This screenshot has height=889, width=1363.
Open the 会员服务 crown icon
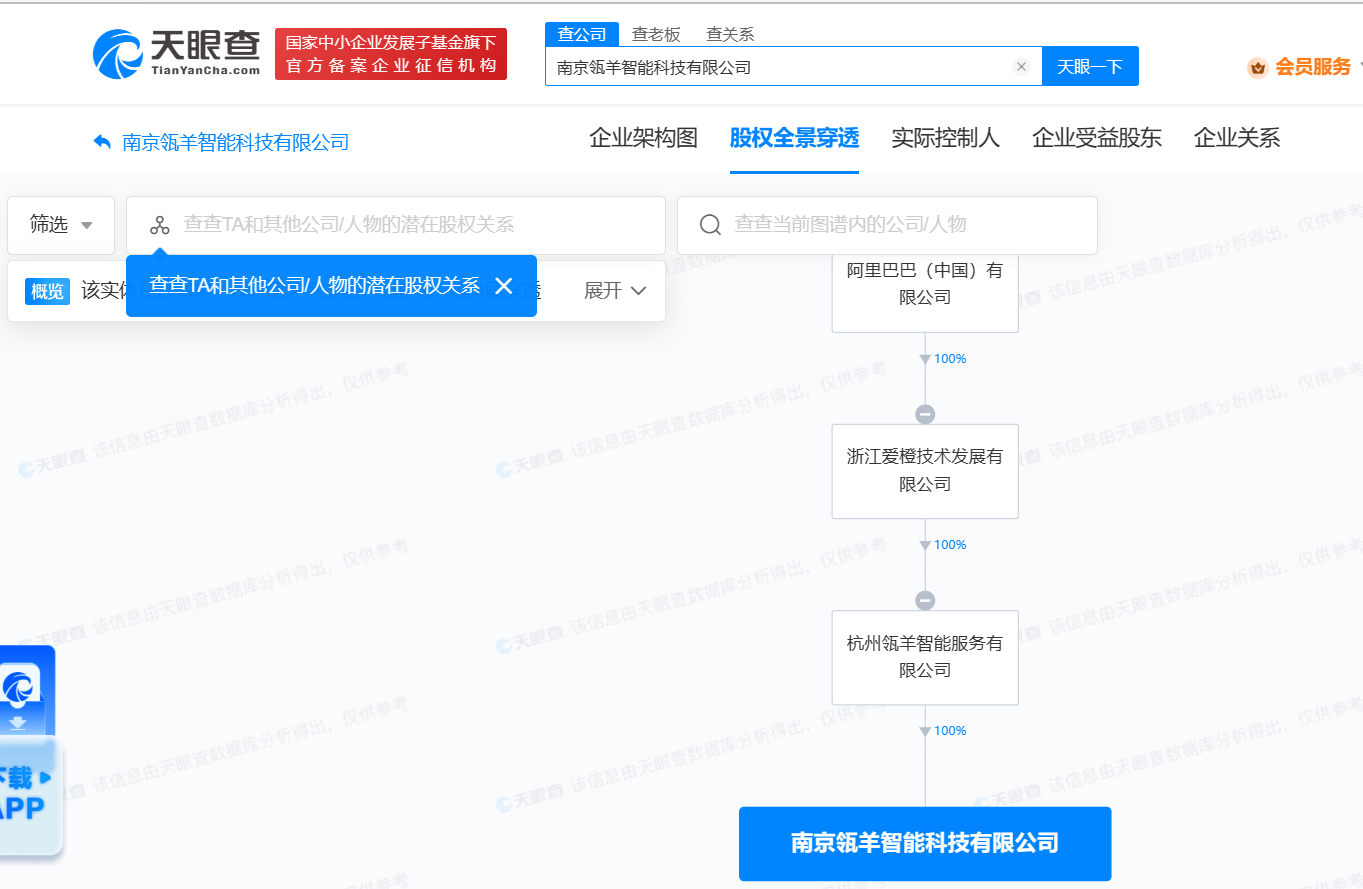[1258, 68]
